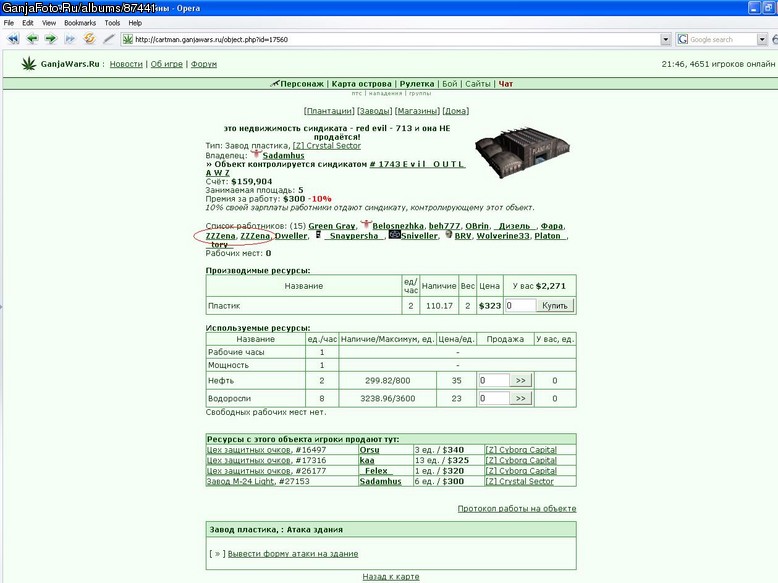Click the Водоросли sale quantity field
The height and width of the screenshot is (583, 778).
[494, 398]
